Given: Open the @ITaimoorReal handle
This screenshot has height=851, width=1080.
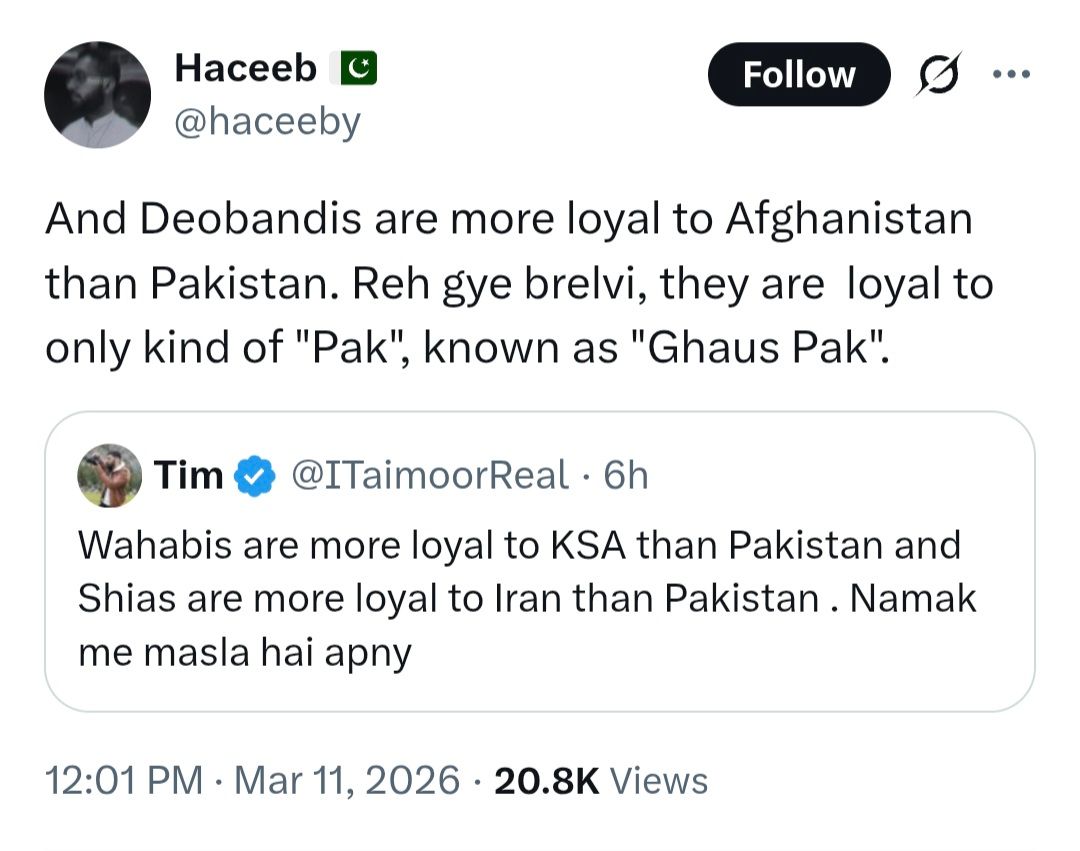Looking at the screenshot, I should click(x=430, y=476).
